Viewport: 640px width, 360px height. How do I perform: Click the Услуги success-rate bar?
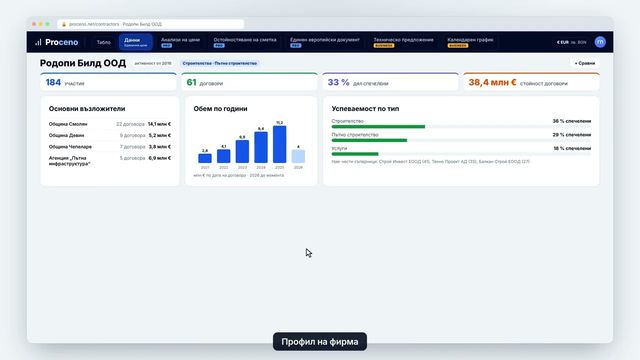point(461,154)
